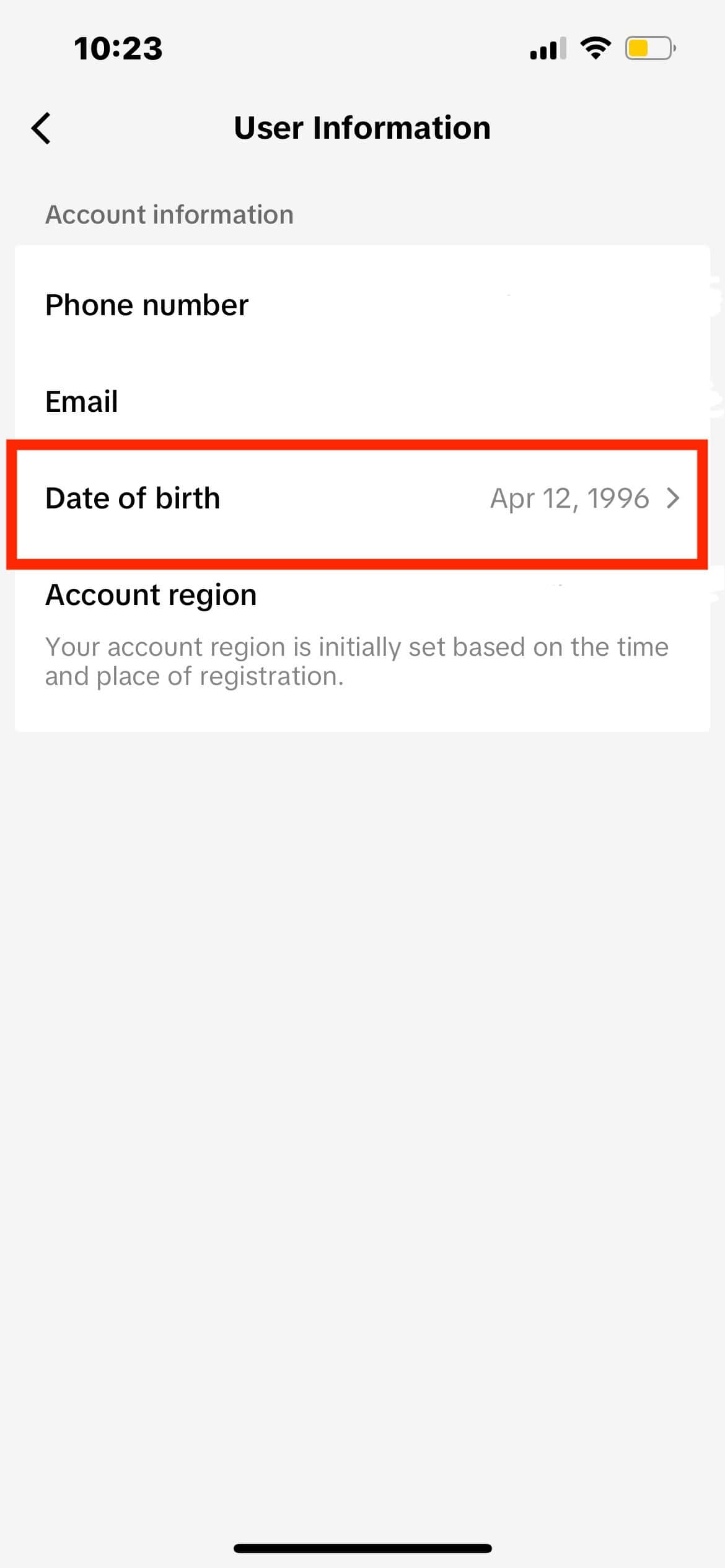Tap the cellular signal strength icon
The height and width of the screenshot is (1568, 725).
coord(548,48)
